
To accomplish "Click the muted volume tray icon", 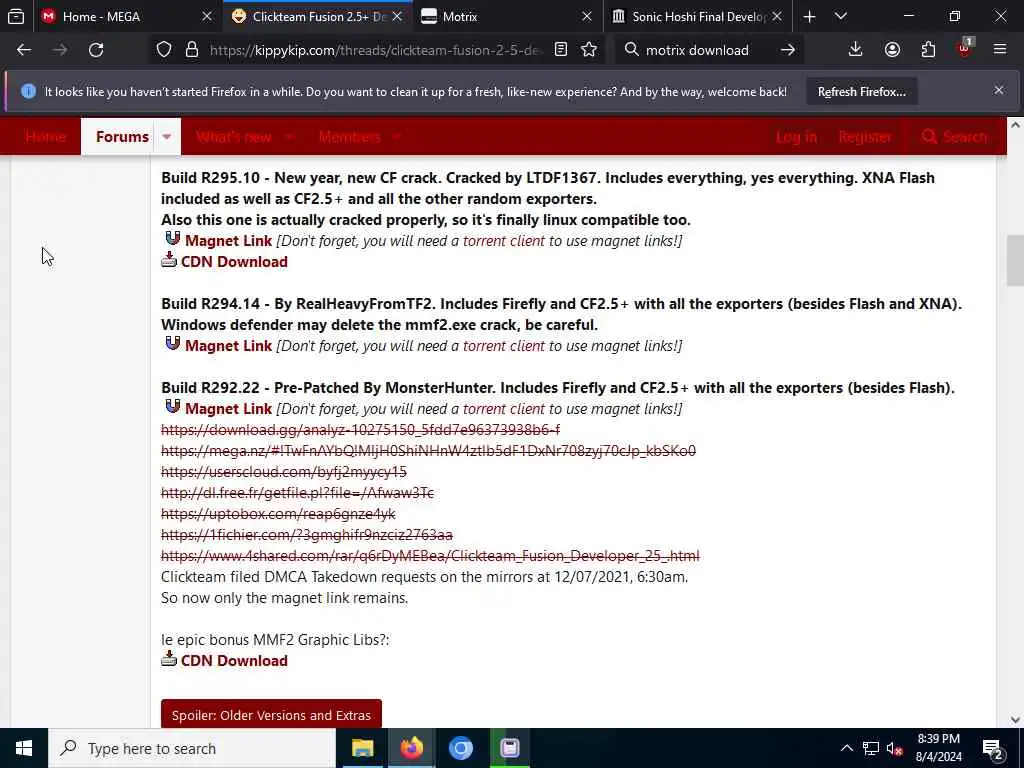I will click(x=895, y=748).
